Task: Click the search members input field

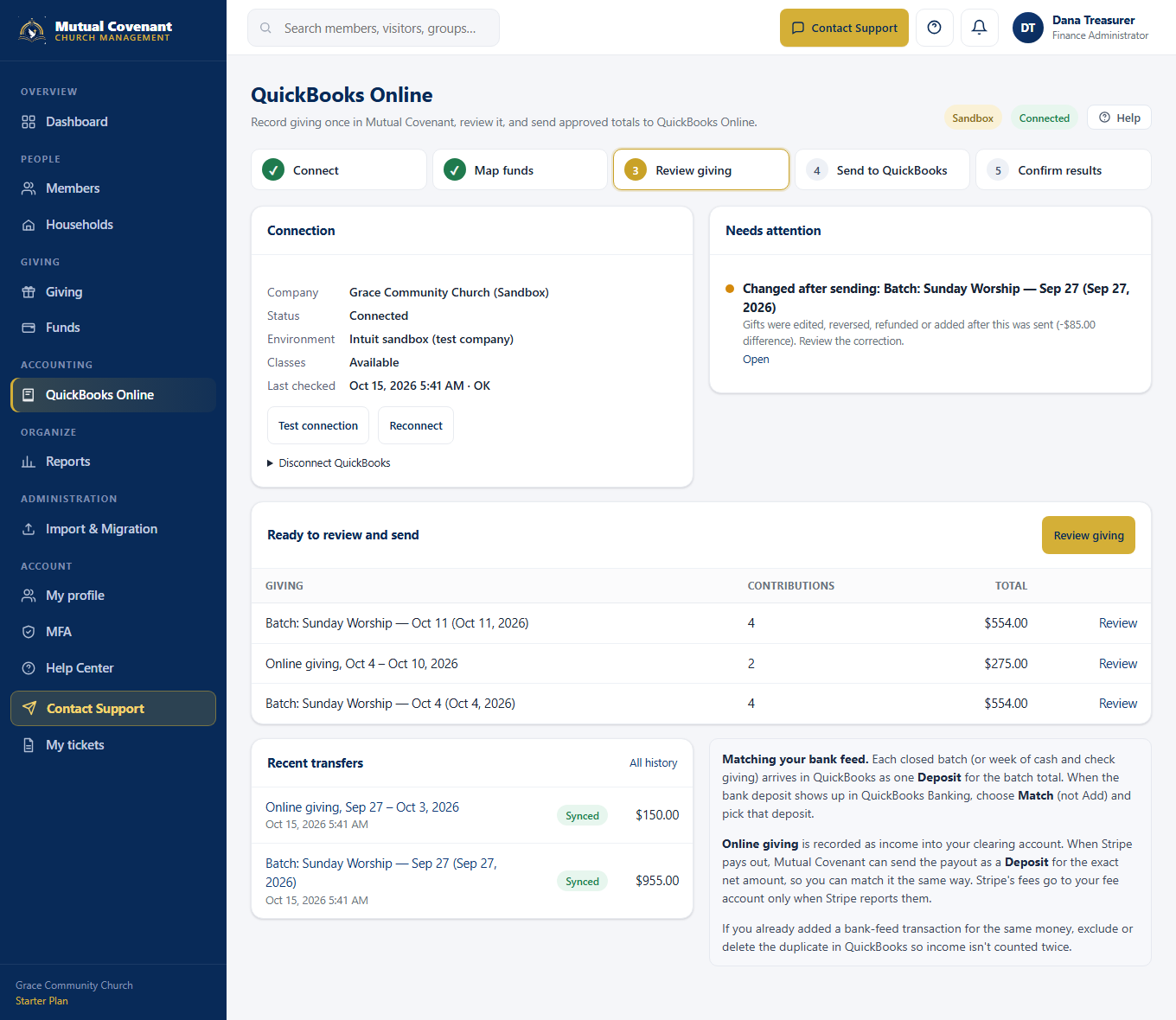Action: (374, 28)
